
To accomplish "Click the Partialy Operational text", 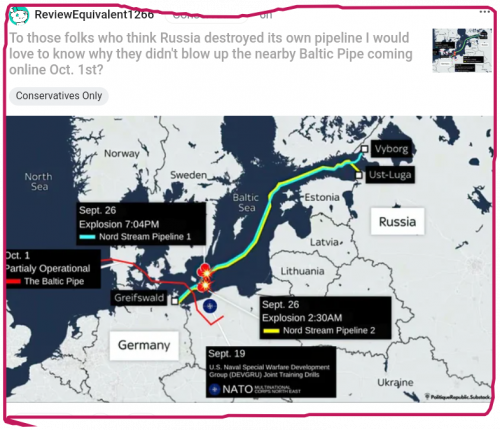I will (48, 268).
